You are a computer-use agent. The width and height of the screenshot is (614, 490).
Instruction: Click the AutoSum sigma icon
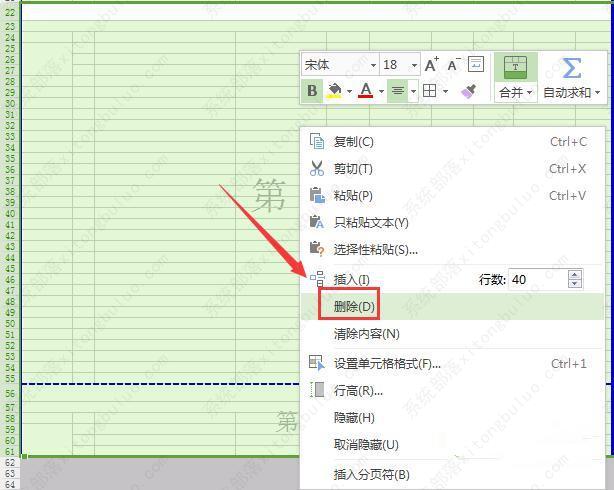[571, 68]
